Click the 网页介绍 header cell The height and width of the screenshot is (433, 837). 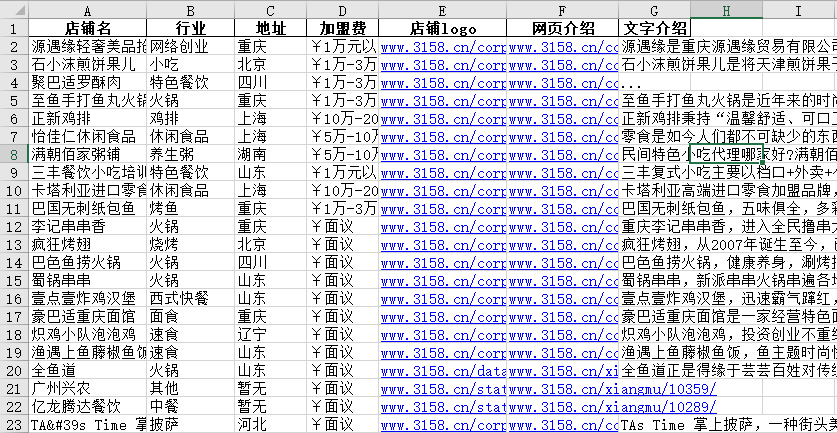pyautogui.click(x=563, y=27)
